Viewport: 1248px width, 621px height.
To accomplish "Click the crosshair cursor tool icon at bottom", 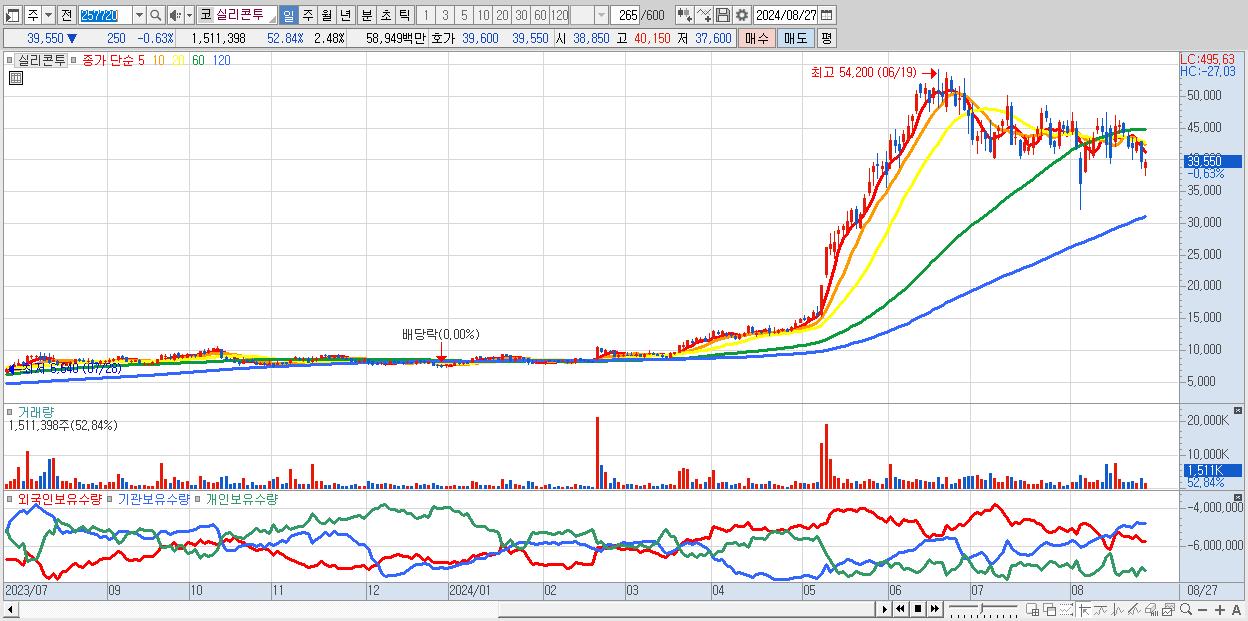I will coord(1085,609).
